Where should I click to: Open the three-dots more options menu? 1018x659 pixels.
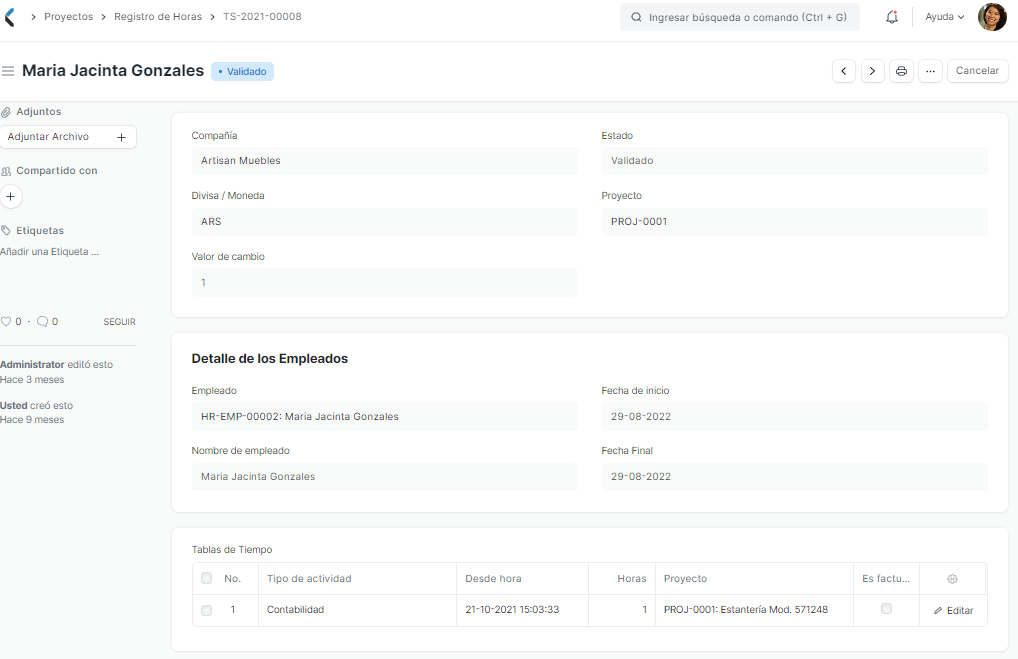click(930, 71)
